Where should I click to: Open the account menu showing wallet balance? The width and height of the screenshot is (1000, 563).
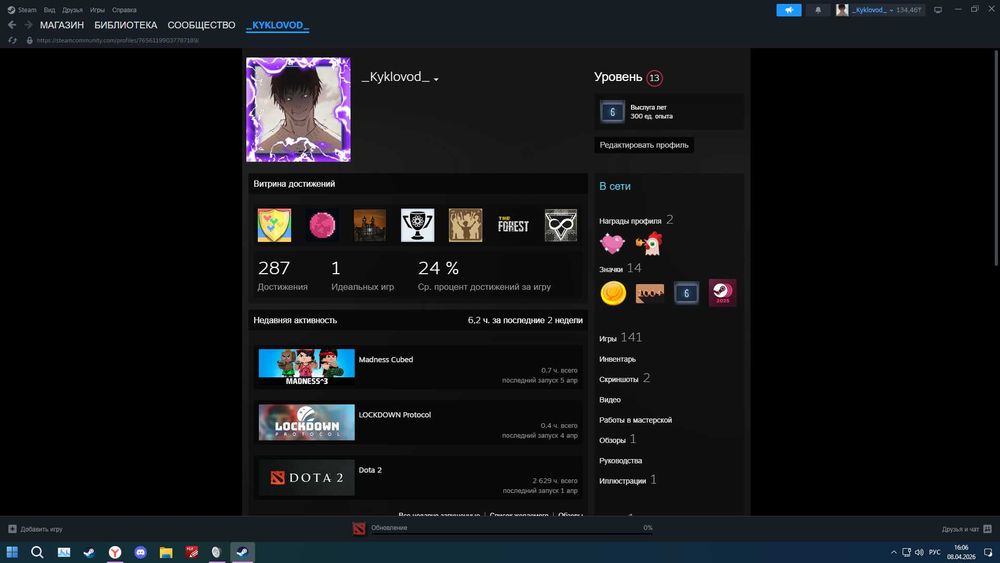click(x=879, y=10)
